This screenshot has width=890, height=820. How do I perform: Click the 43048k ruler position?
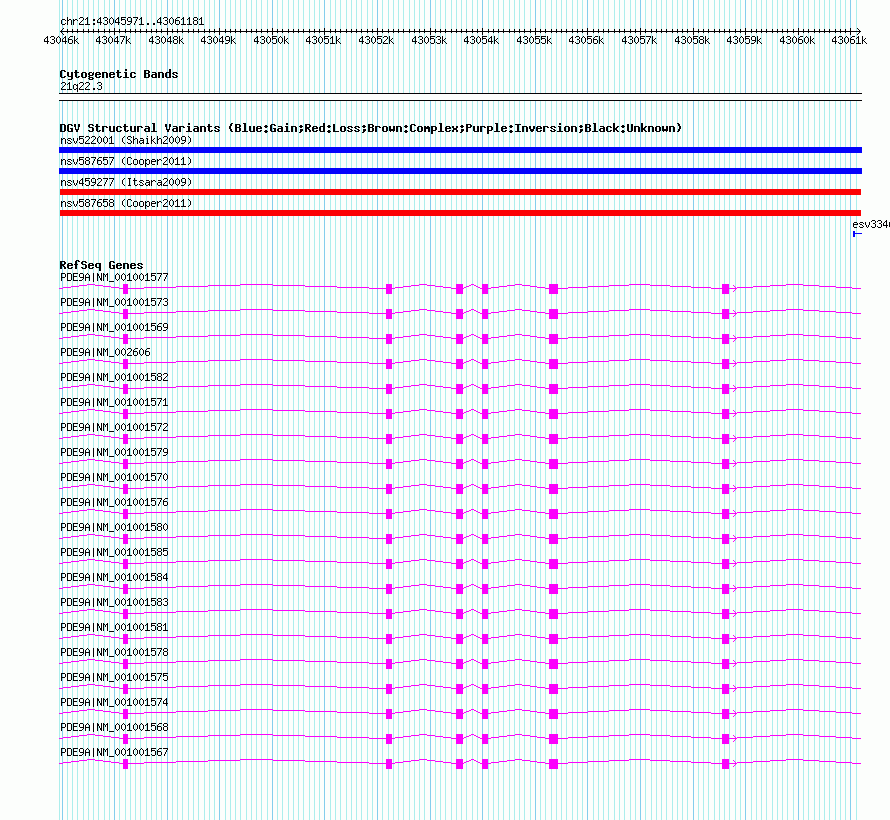point(166,40)
